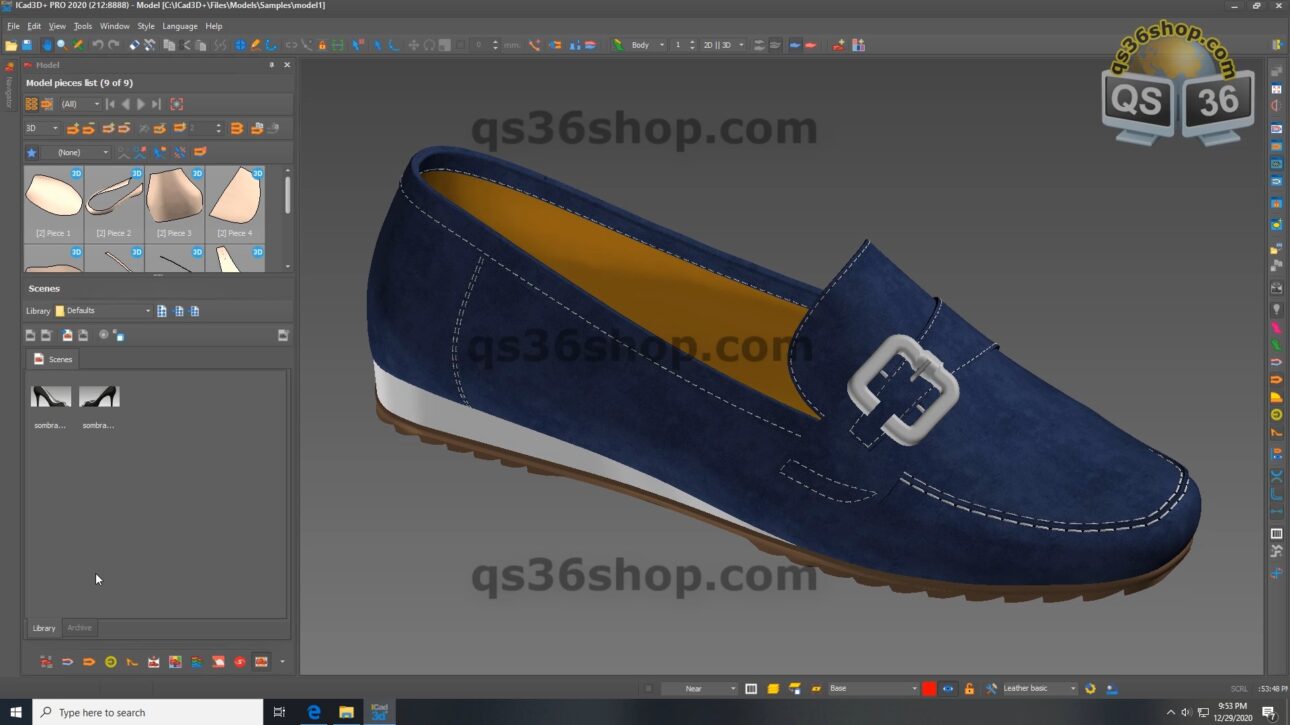
Task: Click the blue star favorites icon in Model panel
Action: click(x=32, y=152)
